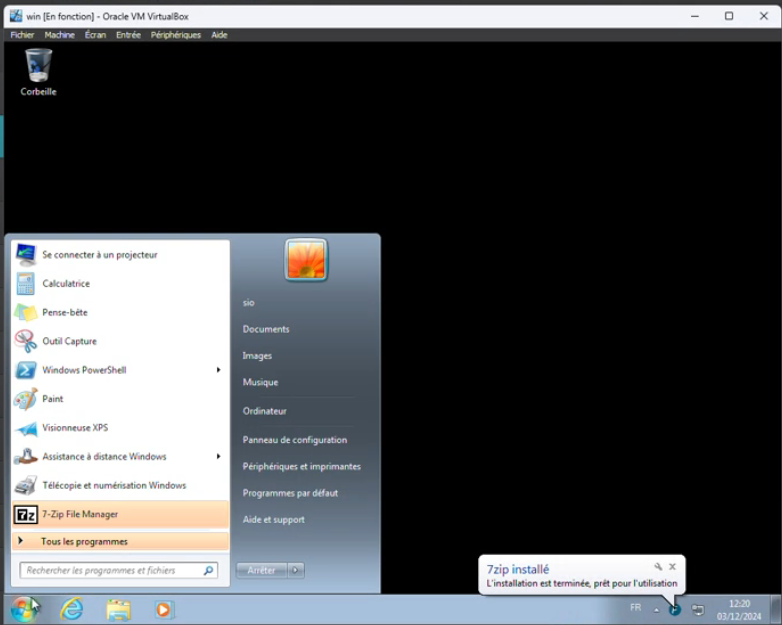Open the VirtualBox Aide menu
The height and width of the screenshot is (625, 782).
click(x=219, y=35)
